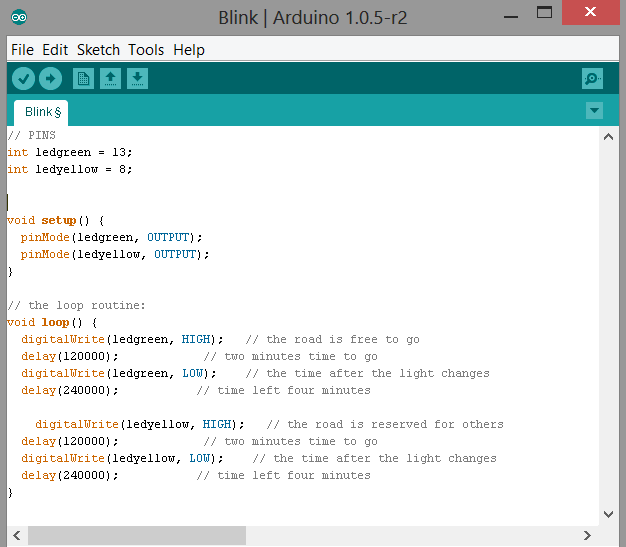Select the Blink sketch tab
The image size is (626, 547).
41,113
